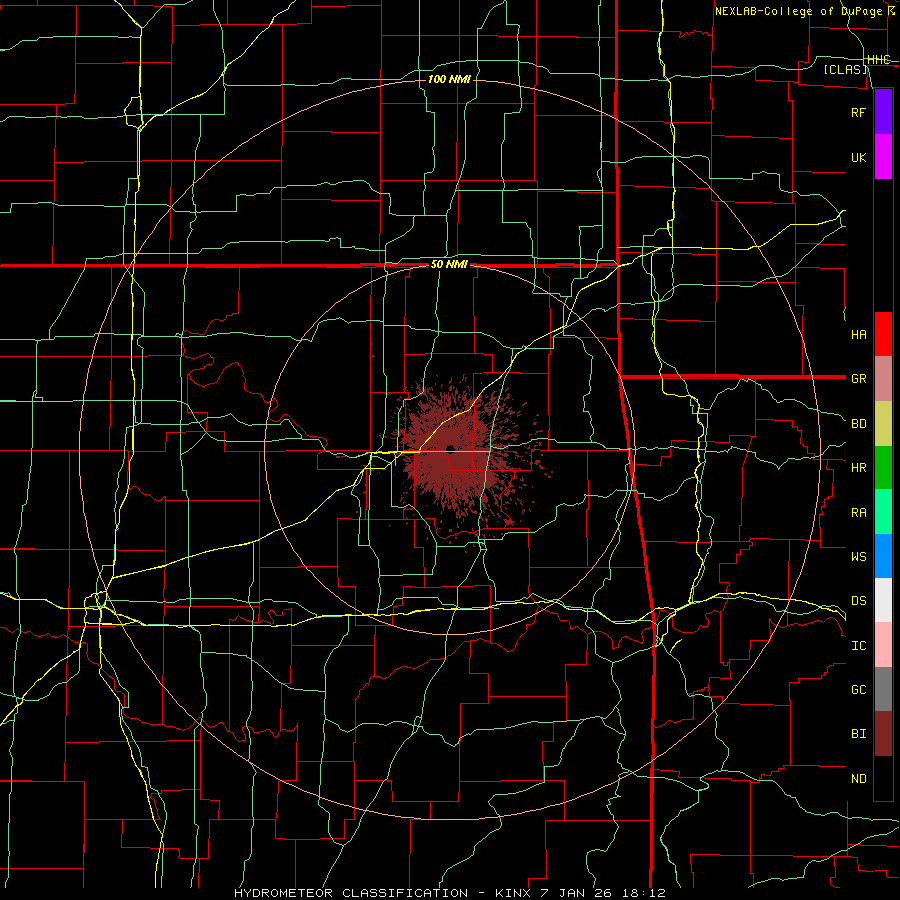Click the IC legend label
Screen dimensions: 900x900
pos(858,646)
